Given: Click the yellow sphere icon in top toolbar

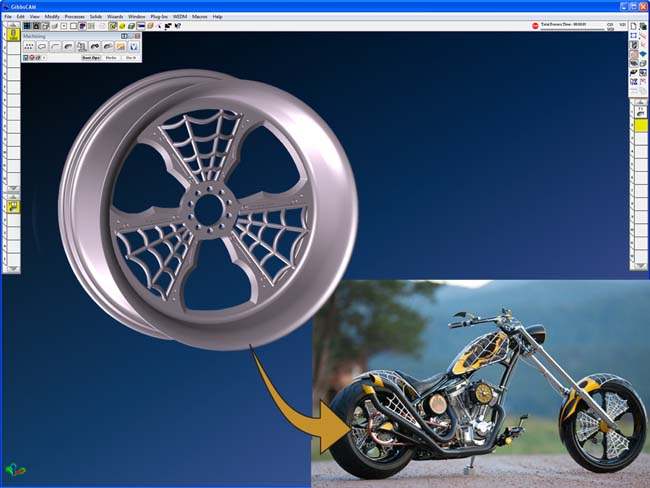Looking at the screenshot, I should [122, 26].
